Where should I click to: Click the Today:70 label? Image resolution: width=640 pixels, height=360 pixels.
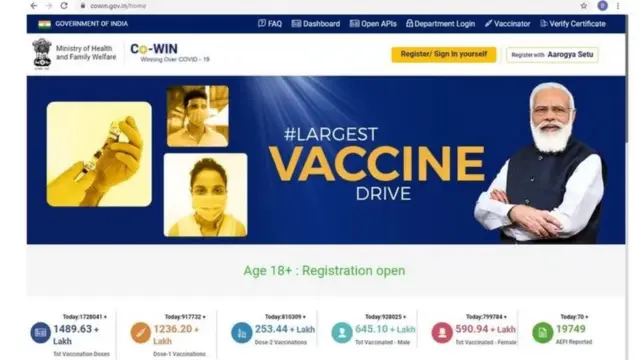(x=575, y=317)
